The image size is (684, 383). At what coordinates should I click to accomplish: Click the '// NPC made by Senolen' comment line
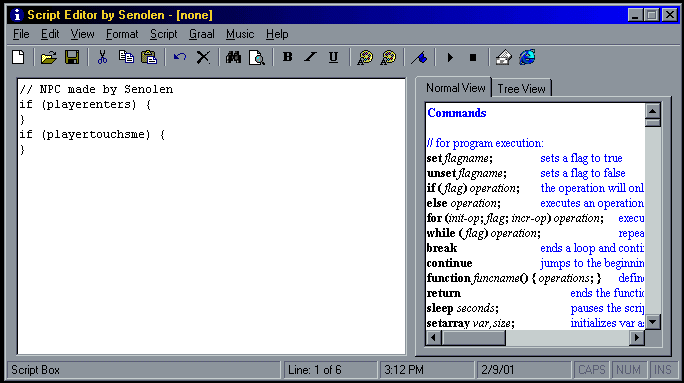pos(96,89)
